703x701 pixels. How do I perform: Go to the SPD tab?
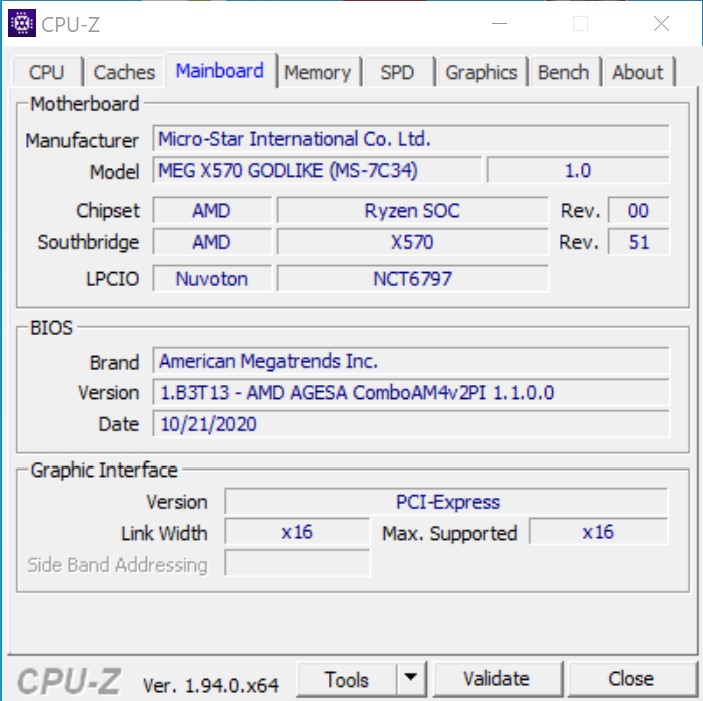tap(397, 72)
